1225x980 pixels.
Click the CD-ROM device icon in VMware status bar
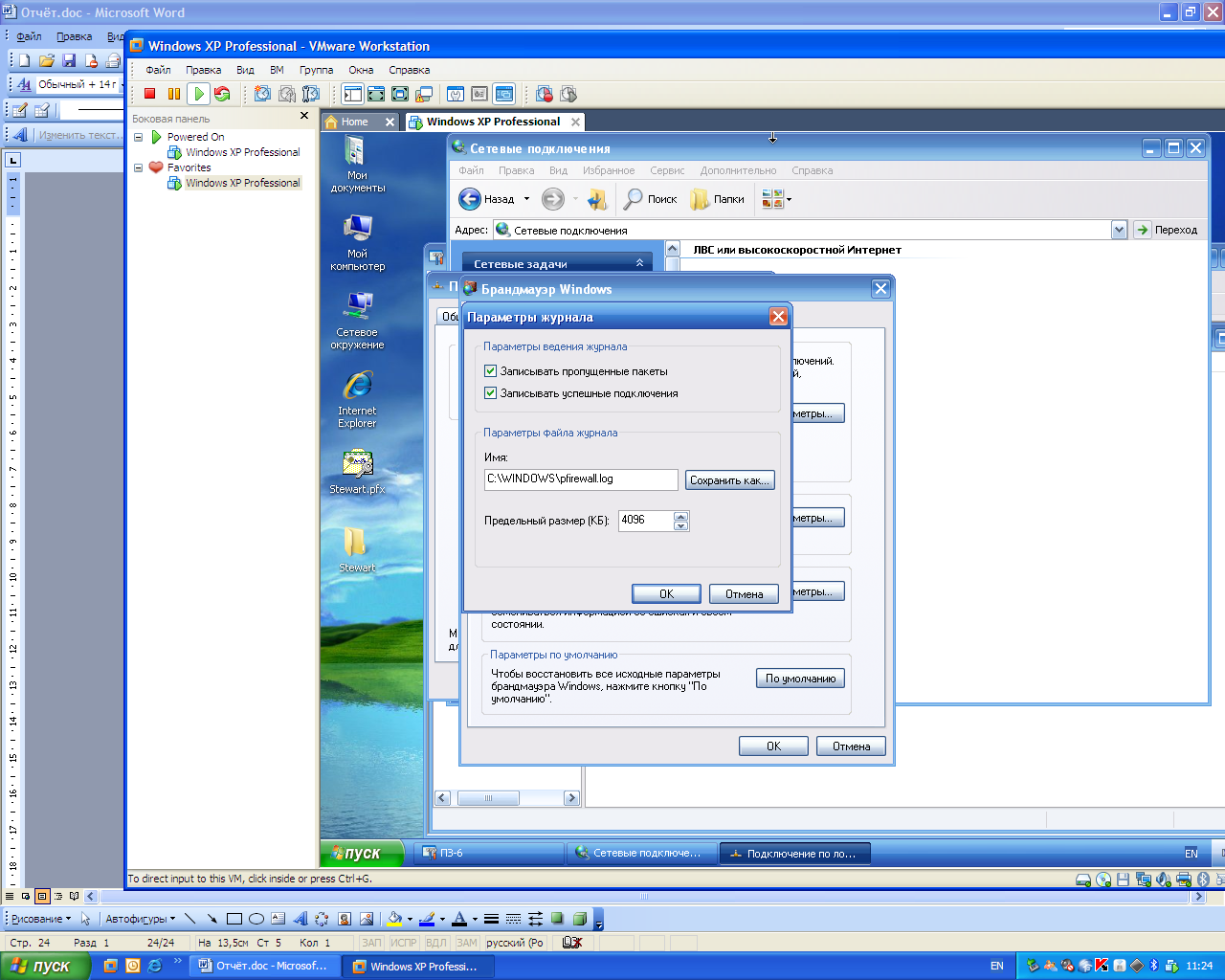point(1103,880)
